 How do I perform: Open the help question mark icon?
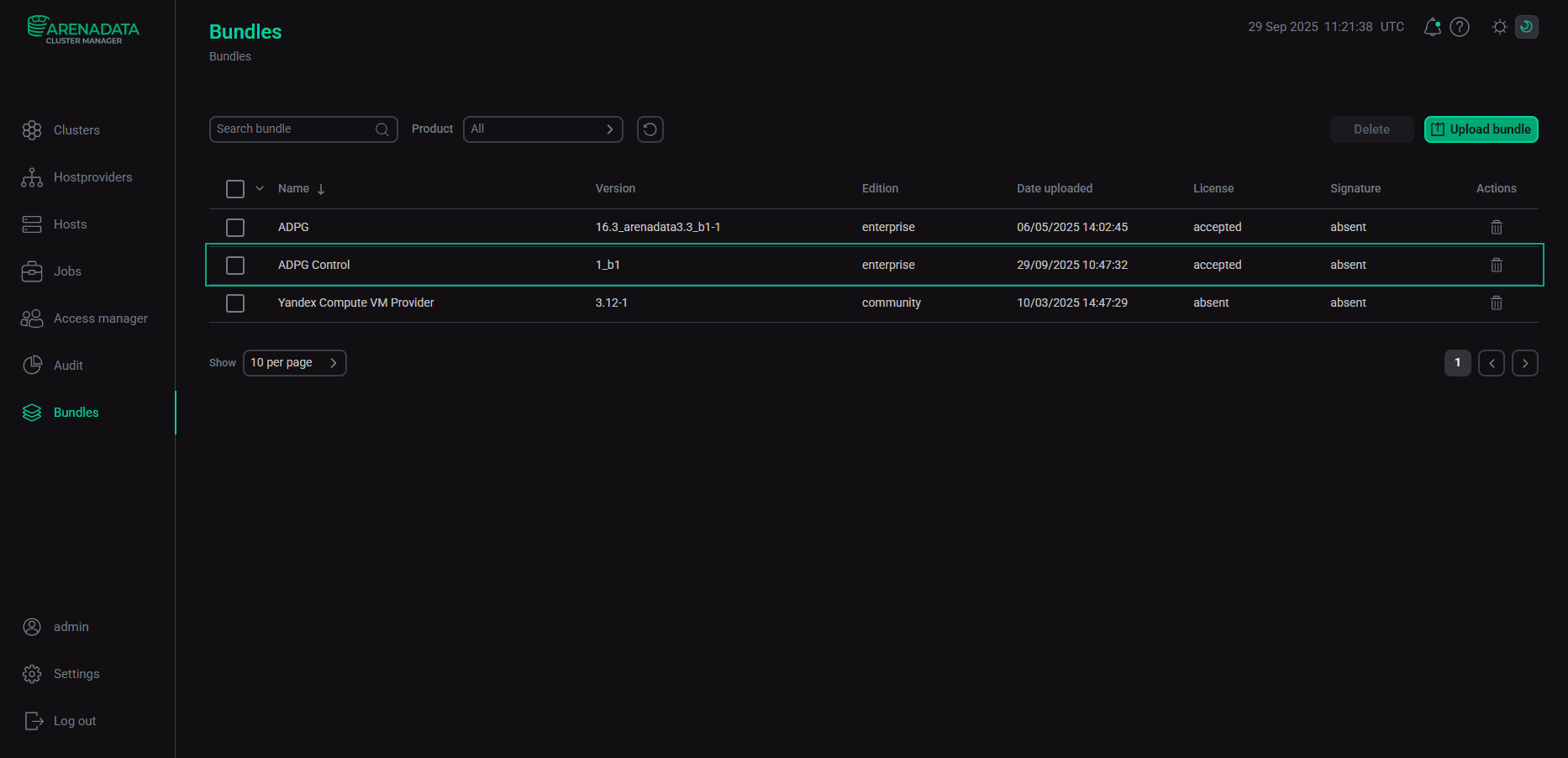[1460, 27]
